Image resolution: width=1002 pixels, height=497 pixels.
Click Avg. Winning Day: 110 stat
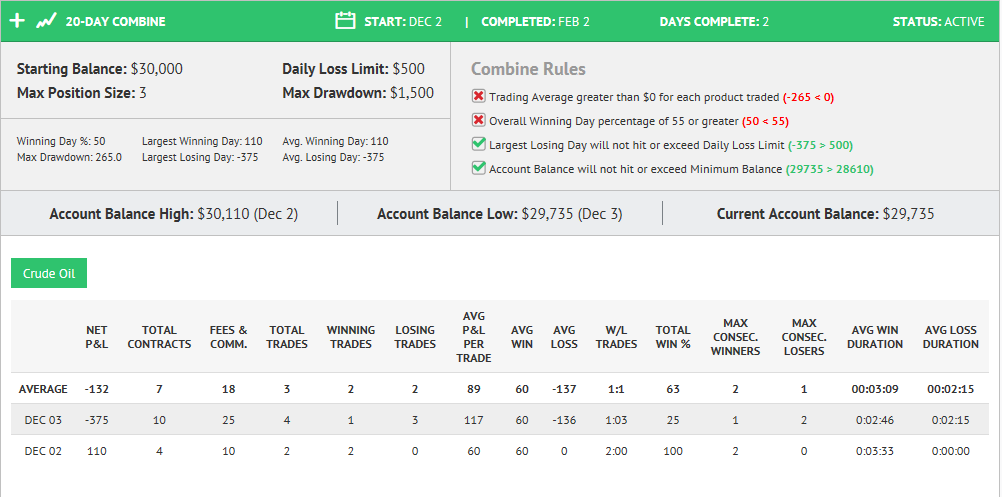click(x=335, y=141)
